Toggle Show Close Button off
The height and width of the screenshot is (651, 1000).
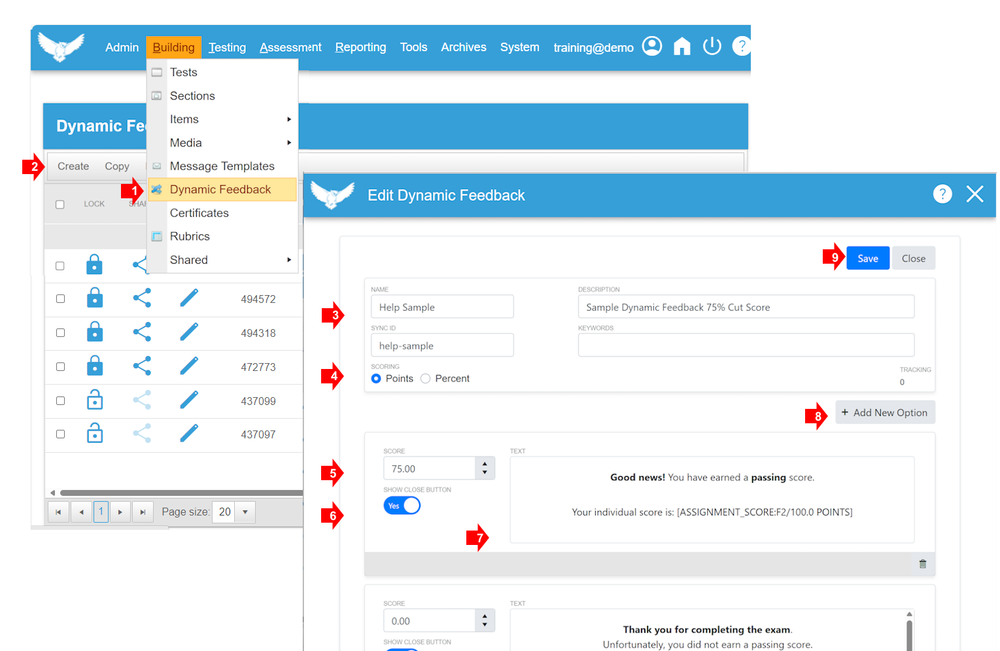[x=402, y=506]
